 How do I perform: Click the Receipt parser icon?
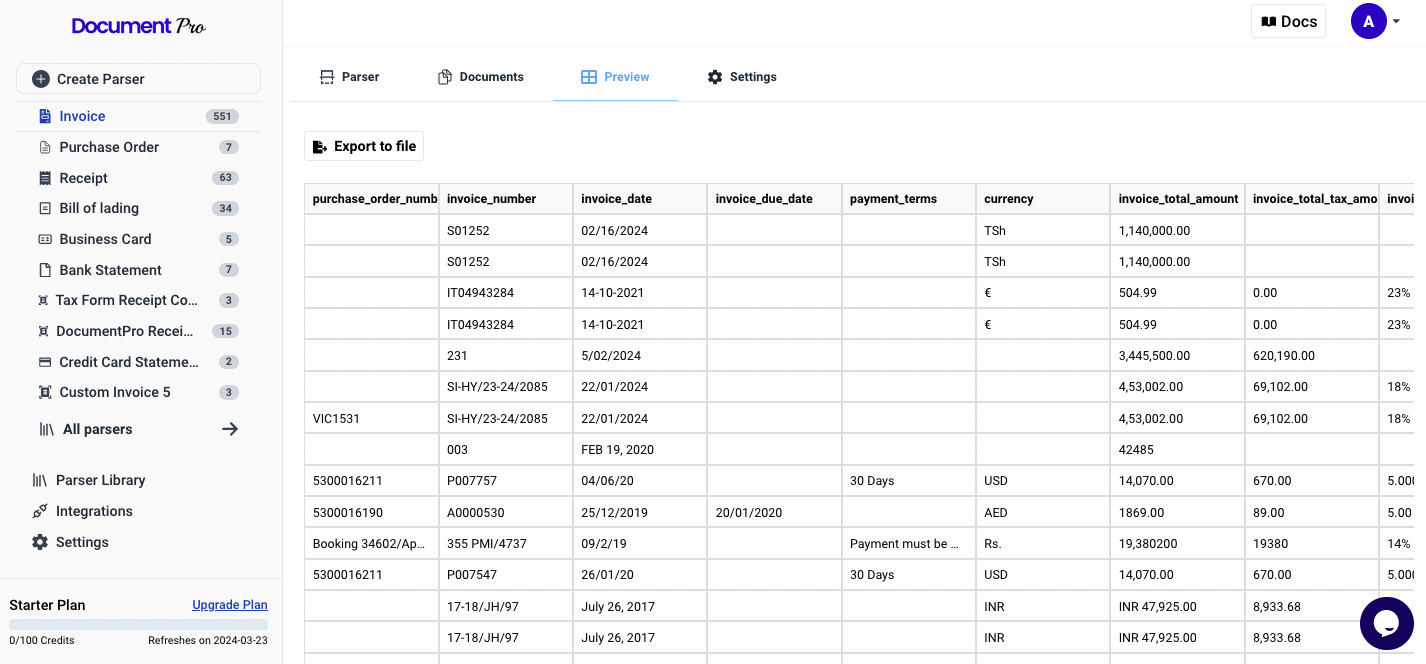(45, 178)
